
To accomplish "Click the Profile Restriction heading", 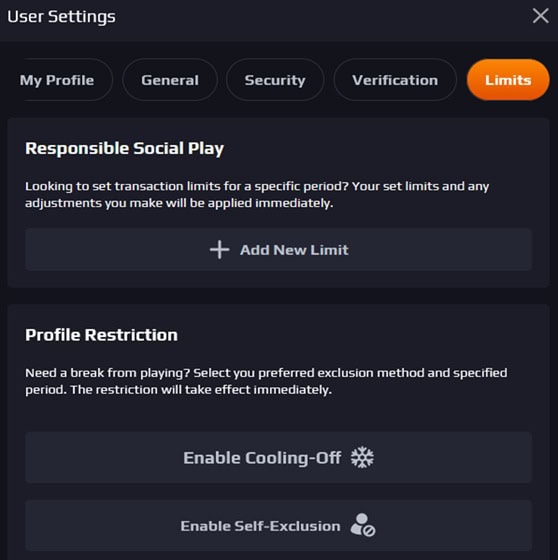I will (x=101, y=335).
